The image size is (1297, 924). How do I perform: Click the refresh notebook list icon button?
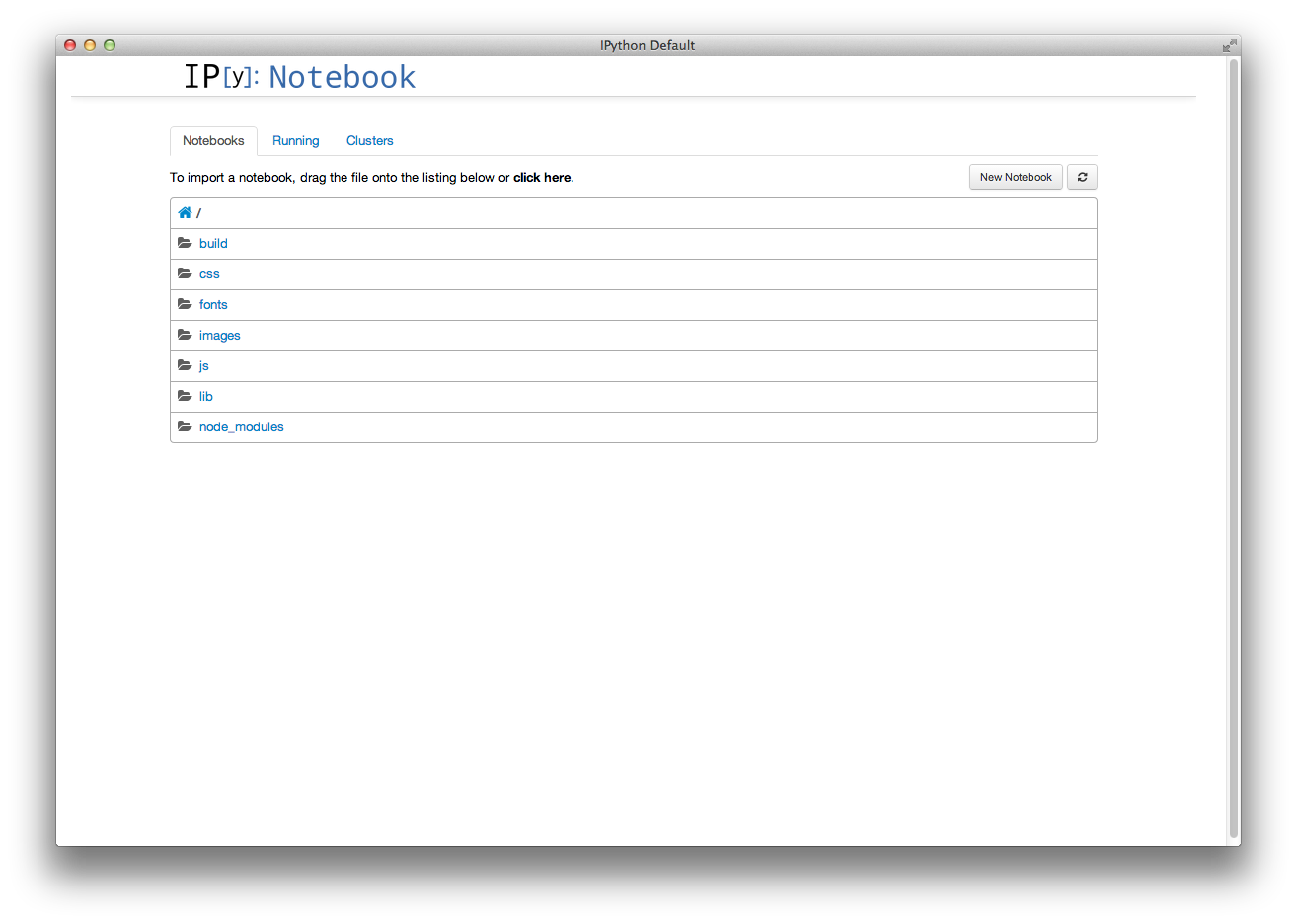pyautogui.click(x=1082, y=177)
